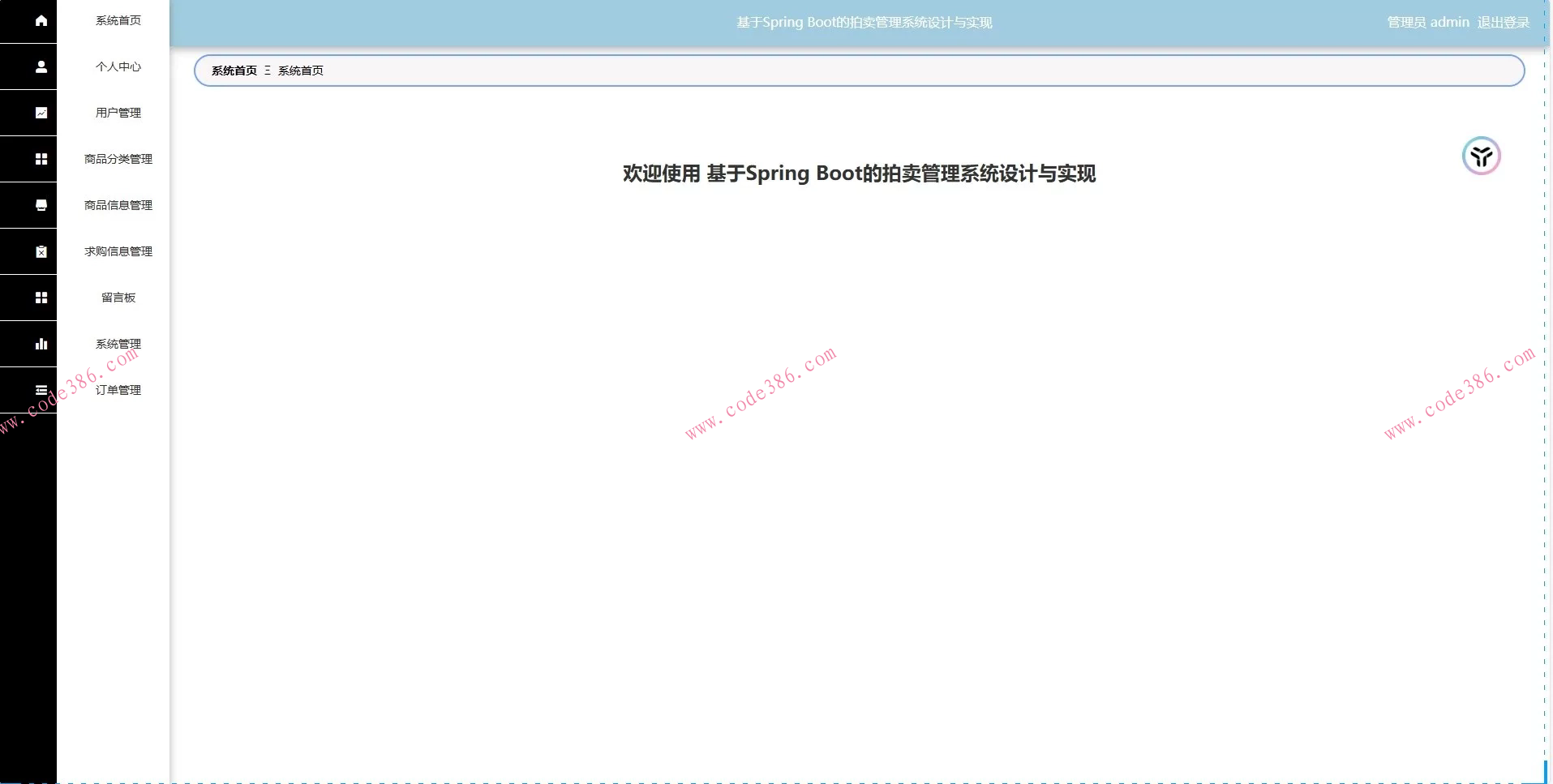Image resolution: width=1553 pixels, height=784 pixels.
Task: Click the home icon in the sidebar
Action: 41,20
